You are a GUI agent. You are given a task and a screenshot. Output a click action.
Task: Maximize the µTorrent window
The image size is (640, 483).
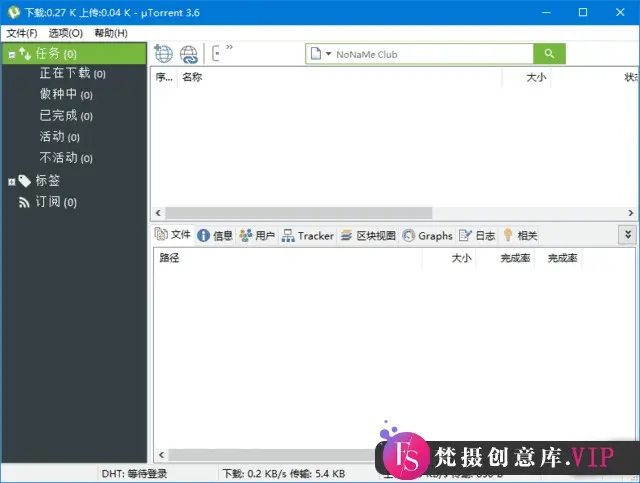pyautogui.click(x=583, y=12)
